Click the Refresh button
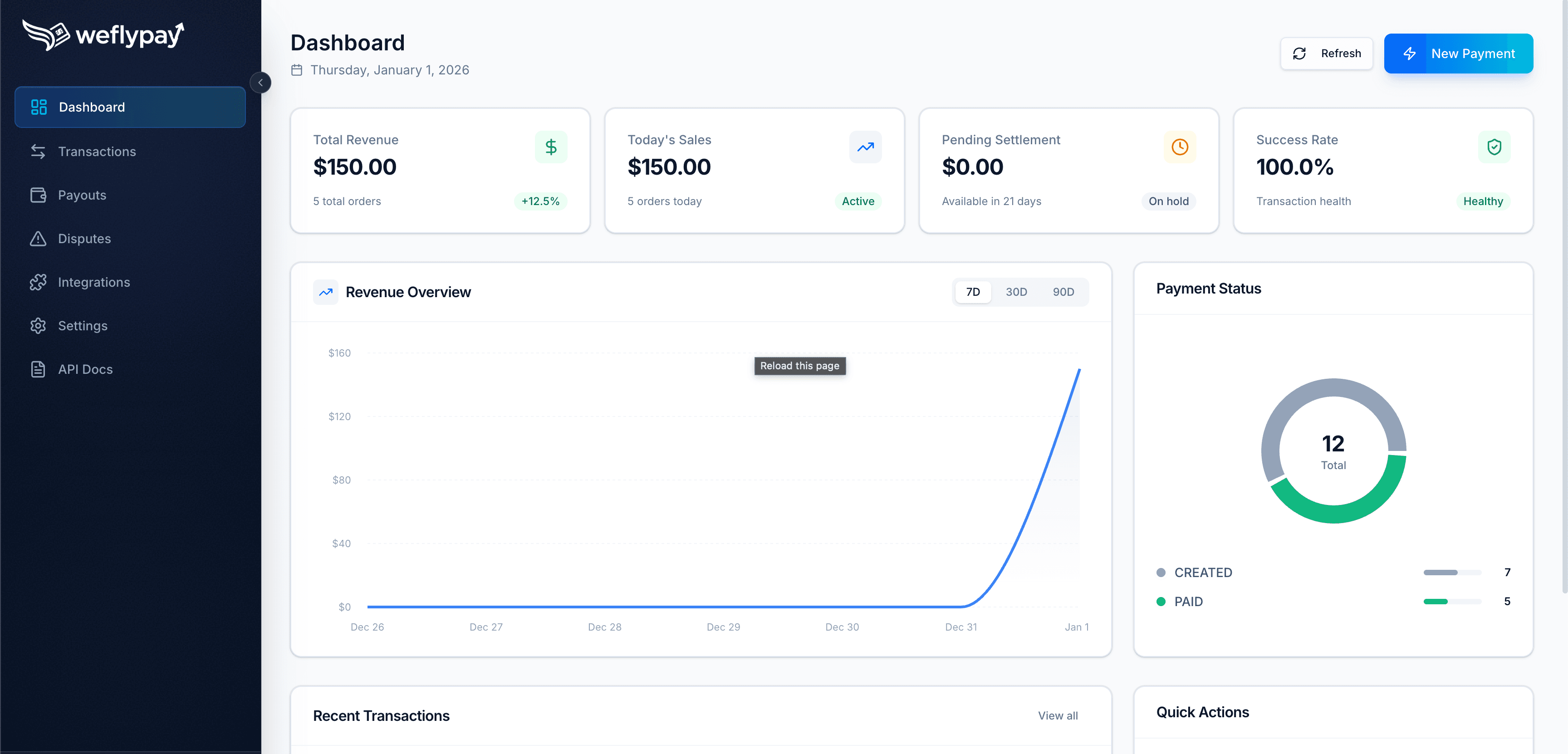1568x754 pixels. [1327, 54]
